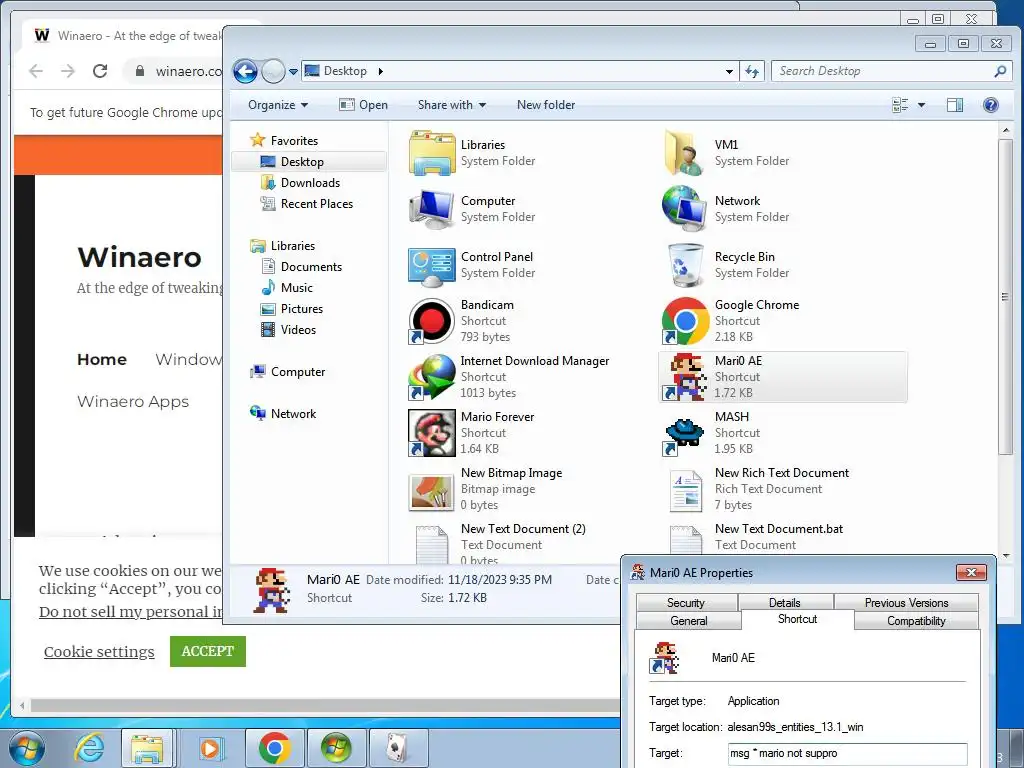Open Pictures library in navigation pane
Screen dimensions: 1024x768
coord(302,308)
